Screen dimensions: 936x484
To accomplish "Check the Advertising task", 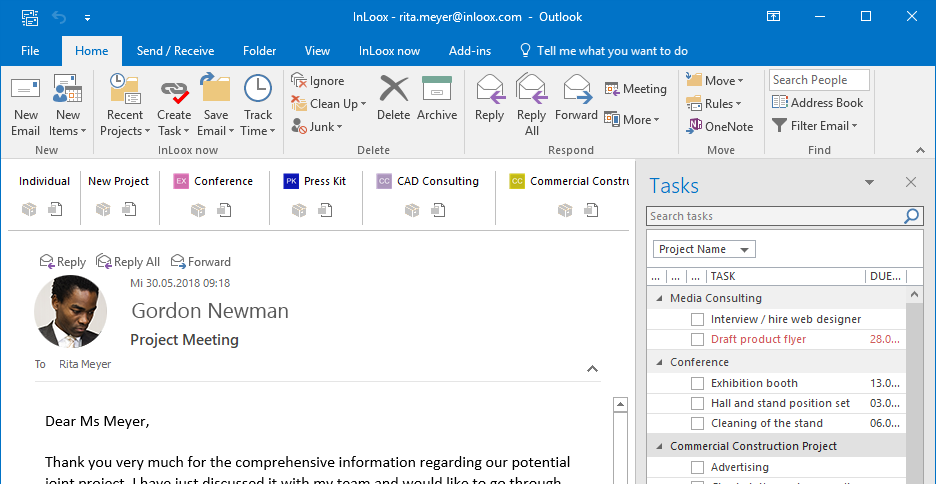I will (697, 467).
